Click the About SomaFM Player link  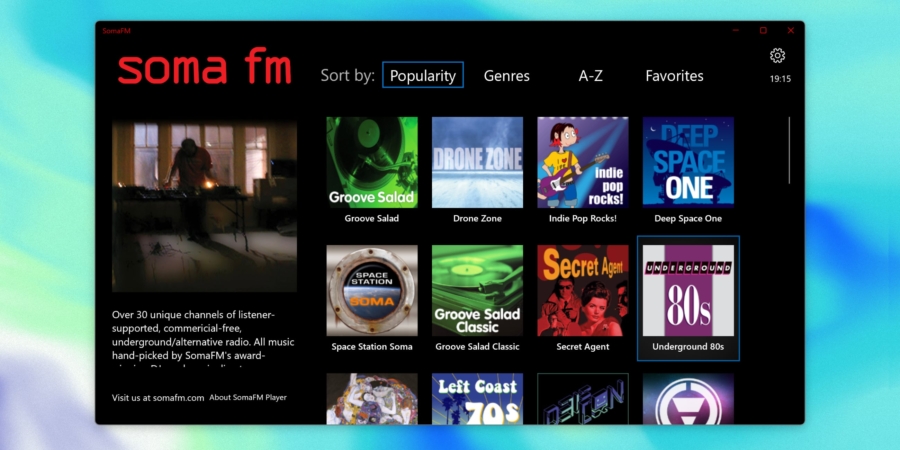pyautogui.click(x=248, y=397)
